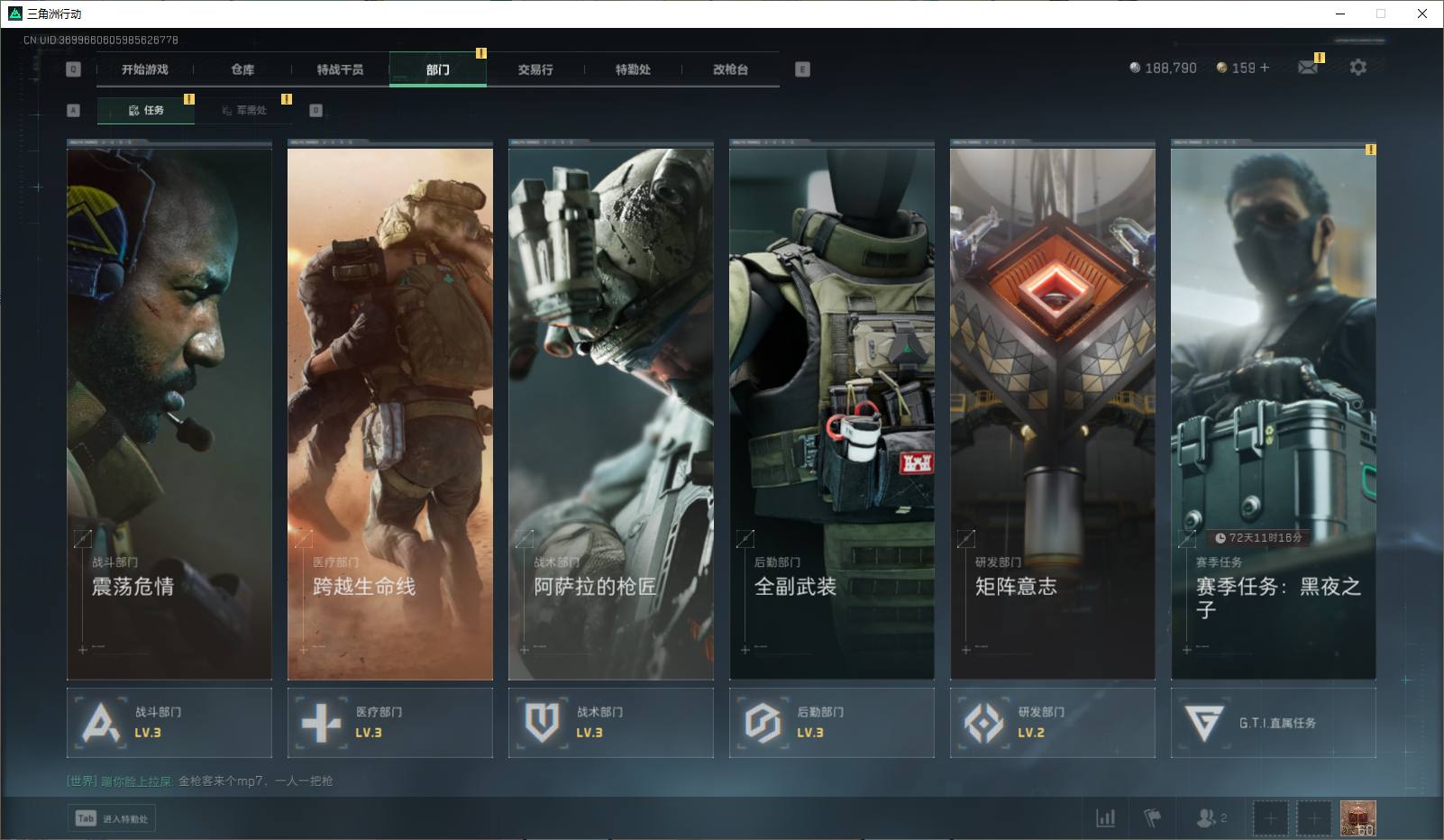Click the gold coin icon beside 159
The height and width of the screenshot is (840, 1444).
[1221, 68]
